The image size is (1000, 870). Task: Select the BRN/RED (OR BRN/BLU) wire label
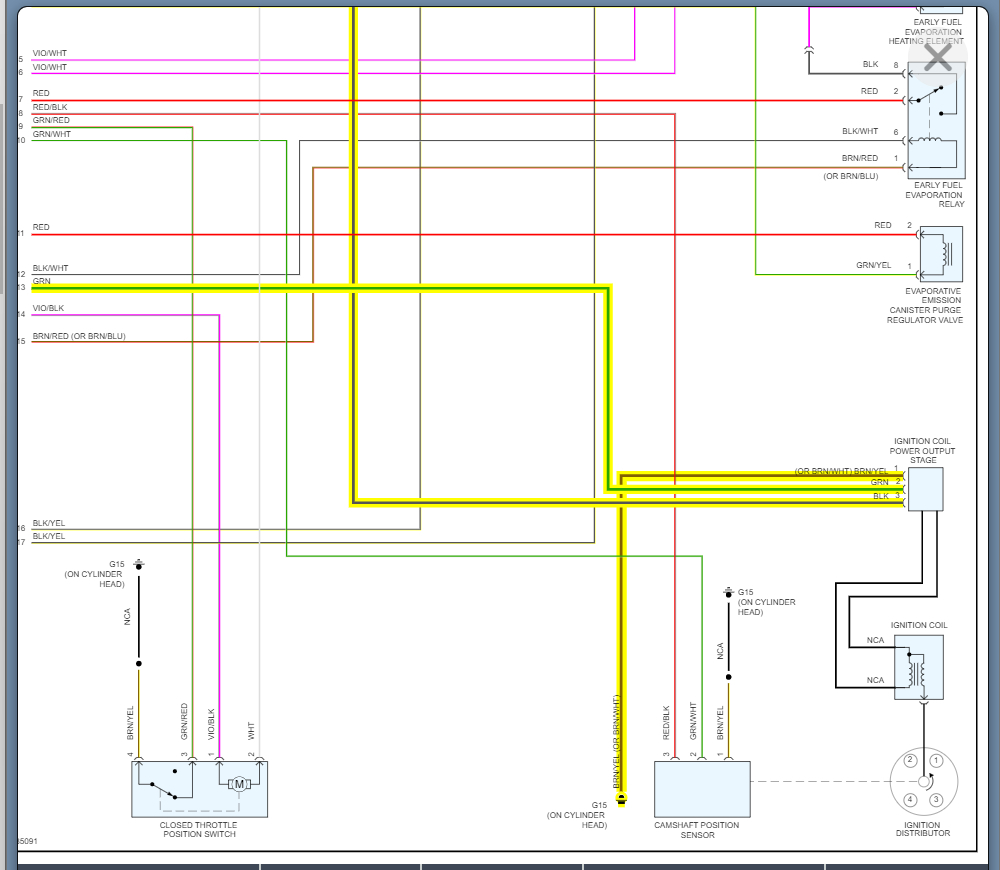point(79,336)
